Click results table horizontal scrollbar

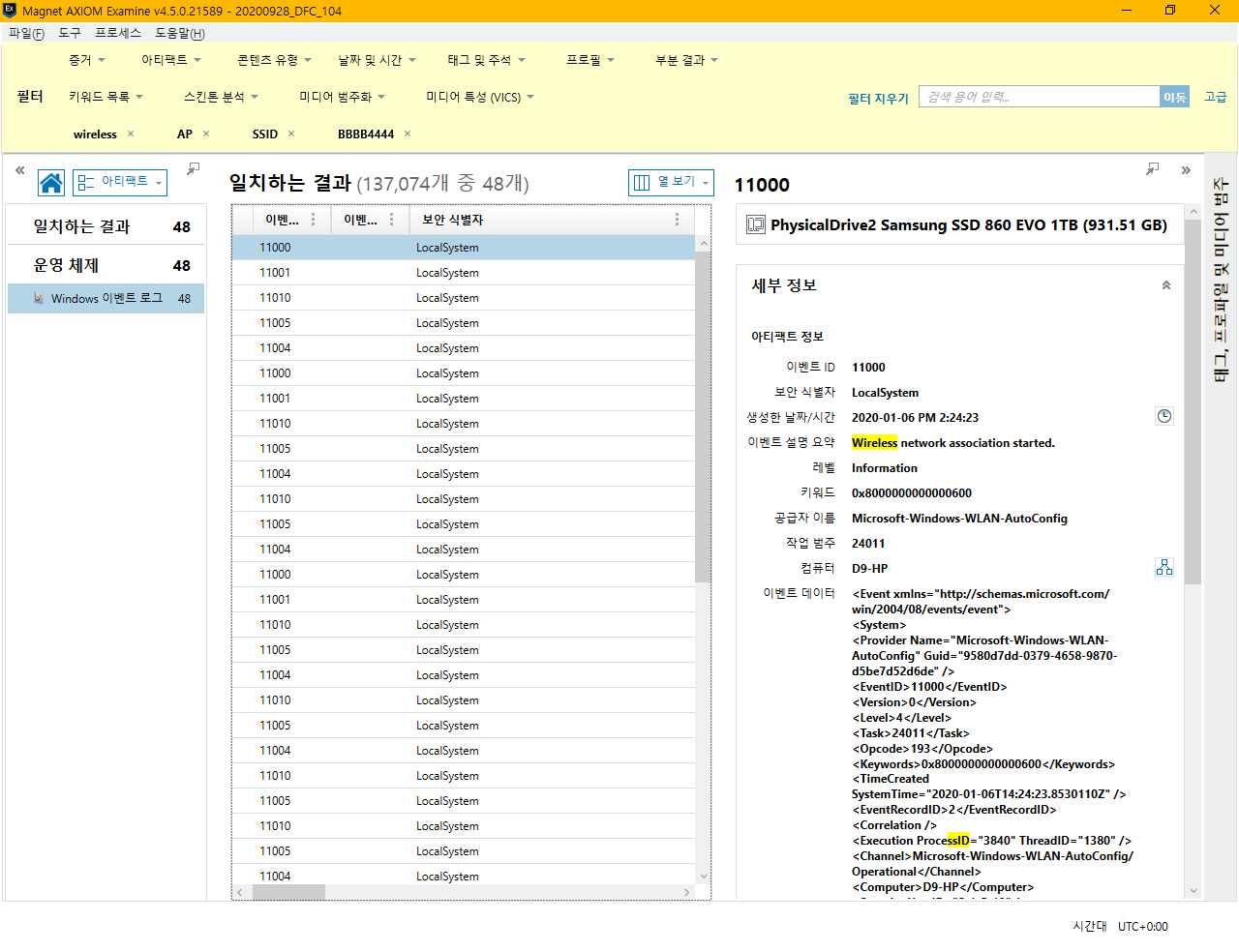tap(288, 892)
